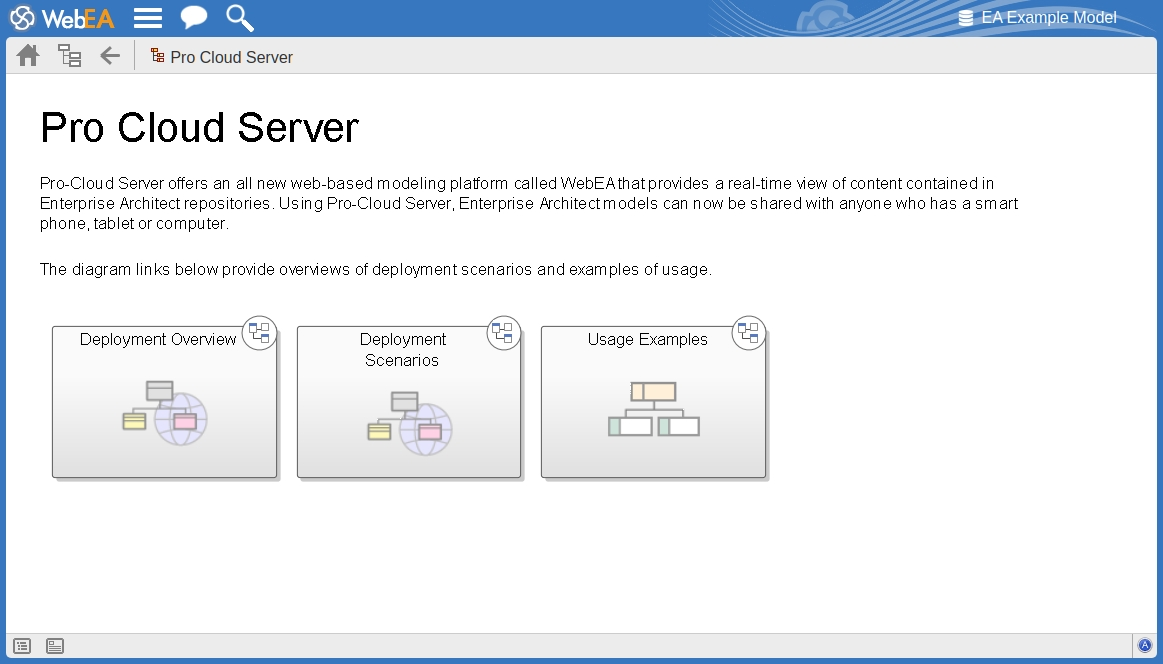Click the diagram badge on Usage Examples
Image resolution: width=1163 pixels, height=664 pixels.
tap(749, 333)
